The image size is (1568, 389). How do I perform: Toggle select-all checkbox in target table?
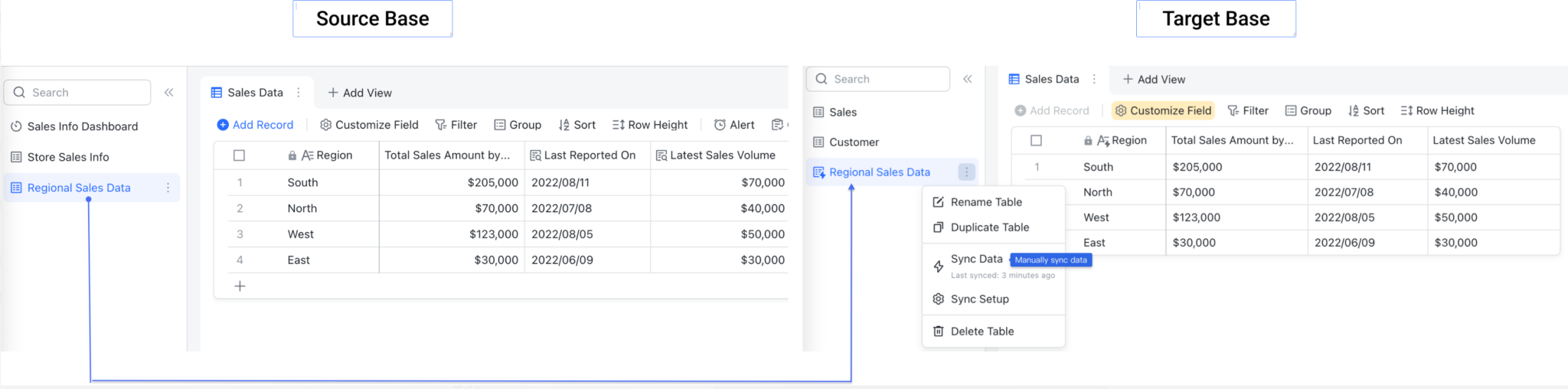point(1036,140)
